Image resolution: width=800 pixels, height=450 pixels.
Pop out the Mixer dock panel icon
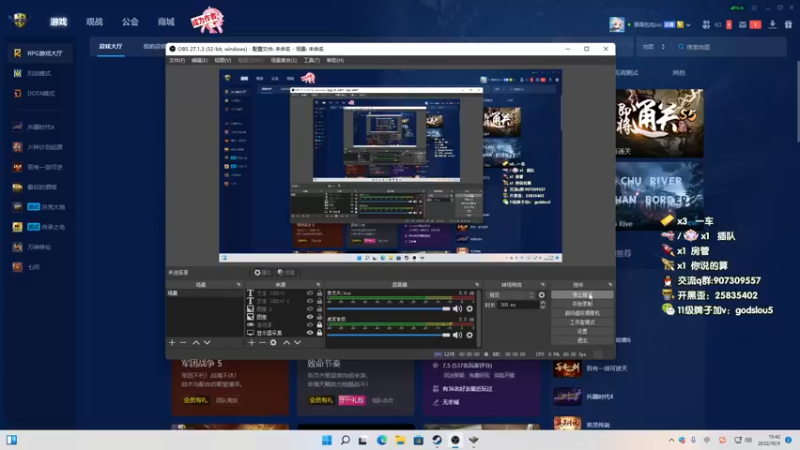click(477, 285)
